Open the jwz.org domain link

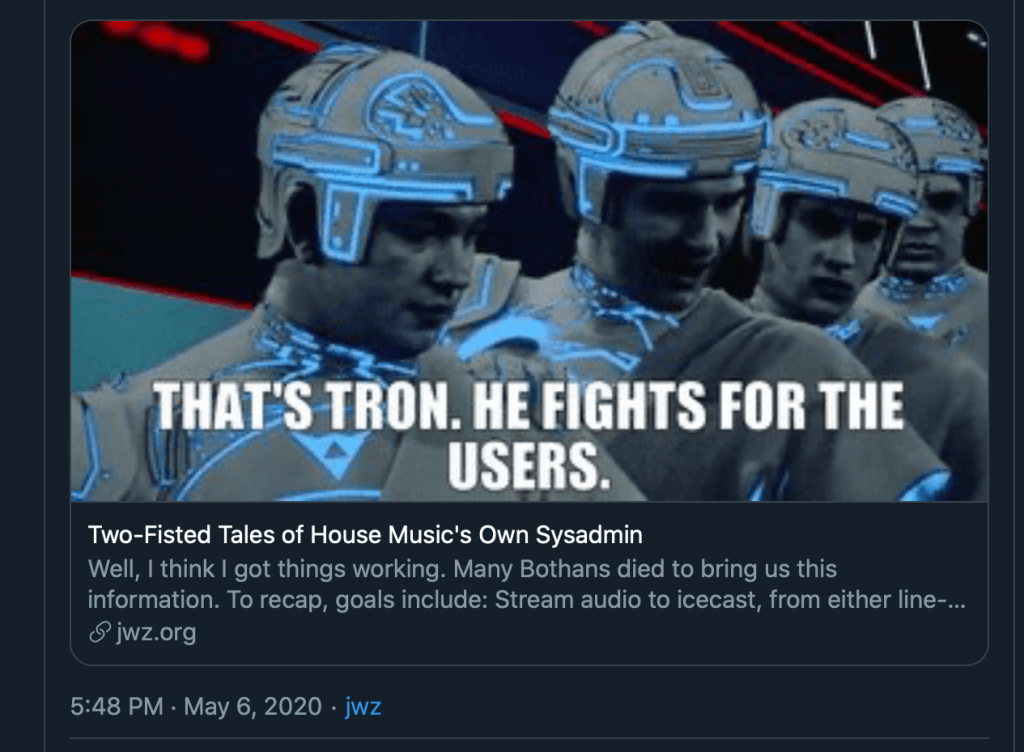[156, 633]
